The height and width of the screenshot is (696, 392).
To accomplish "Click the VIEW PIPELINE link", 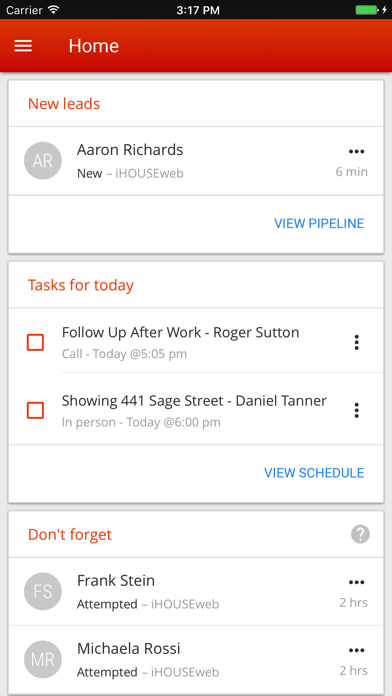I will tap(319, 223).
